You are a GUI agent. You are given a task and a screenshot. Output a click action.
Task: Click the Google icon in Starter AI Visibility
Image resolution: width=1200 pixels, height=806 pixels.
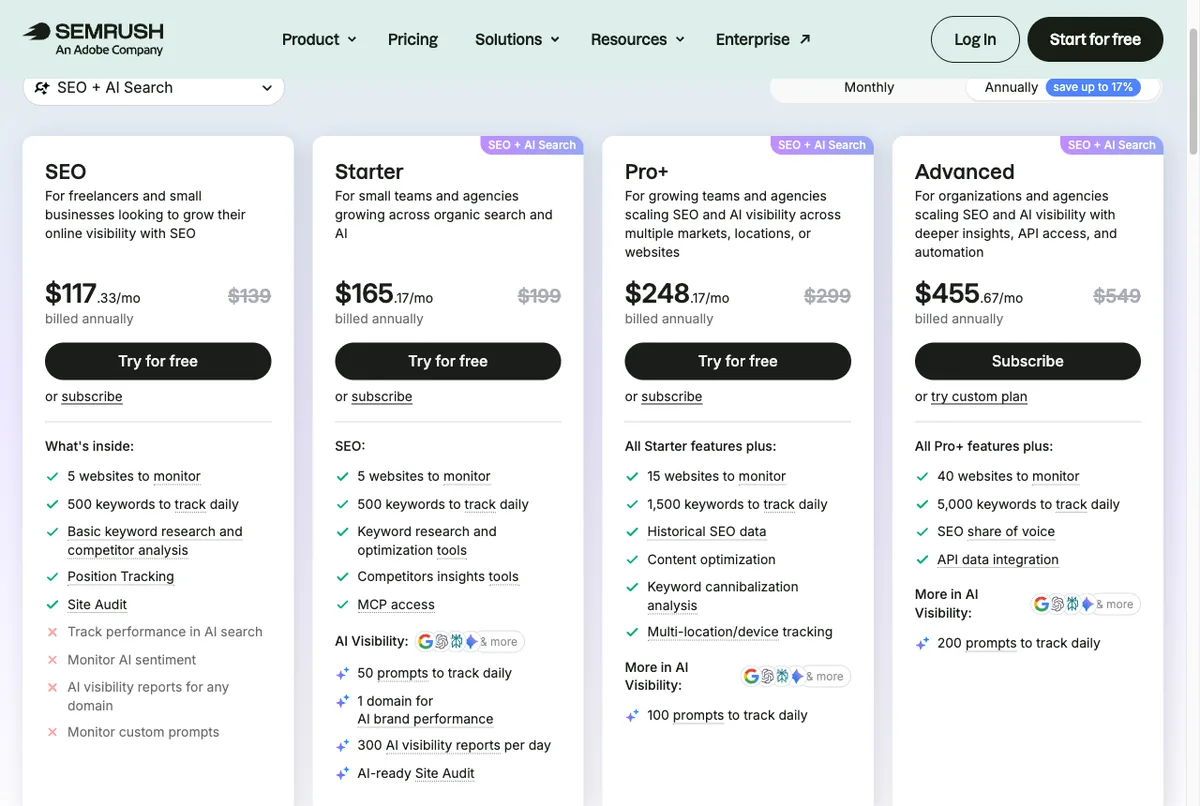pos(426,642)
